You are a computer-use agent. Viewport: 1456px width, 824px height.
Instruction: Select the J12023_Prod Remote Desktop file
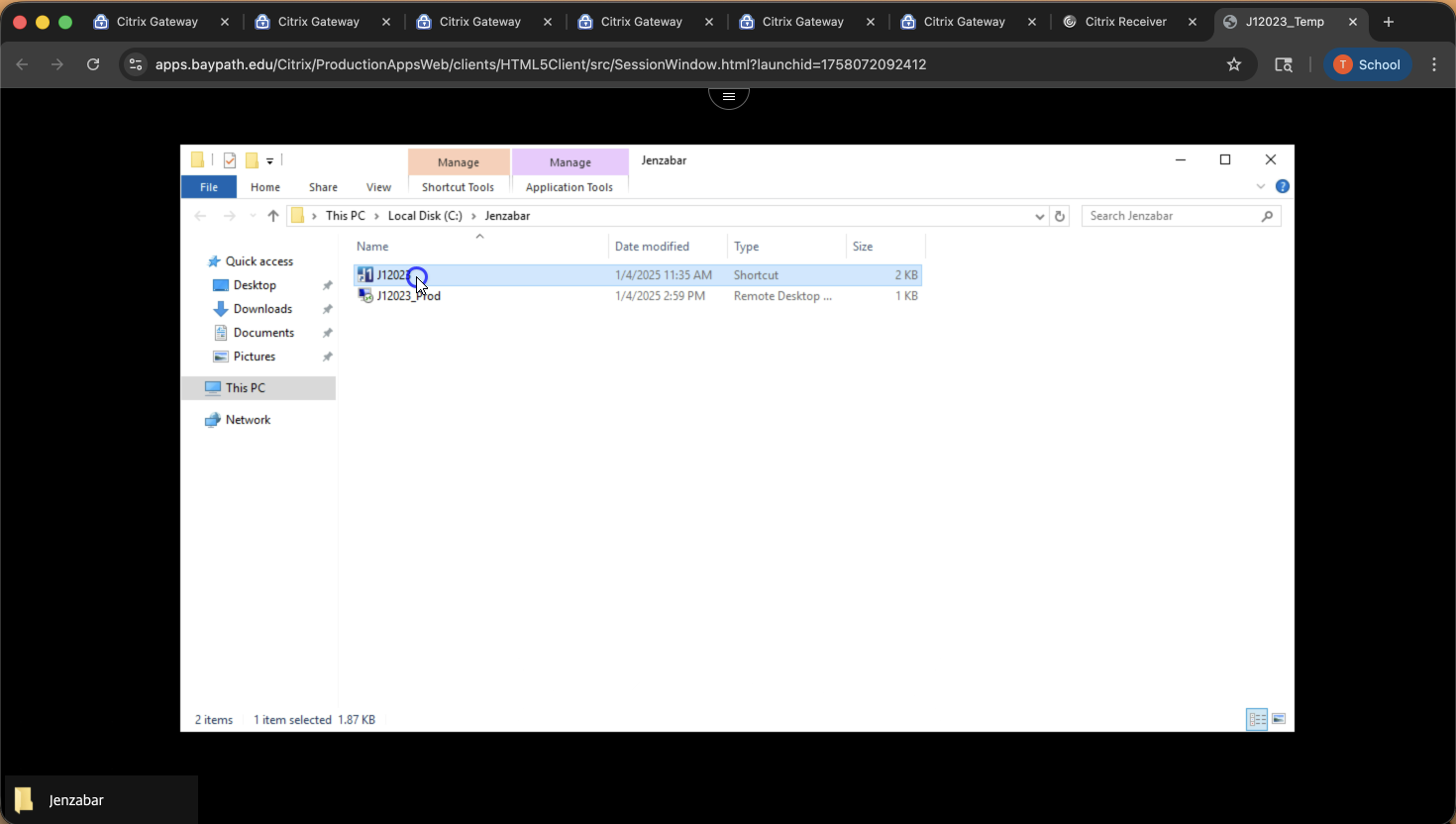(408, 296)
